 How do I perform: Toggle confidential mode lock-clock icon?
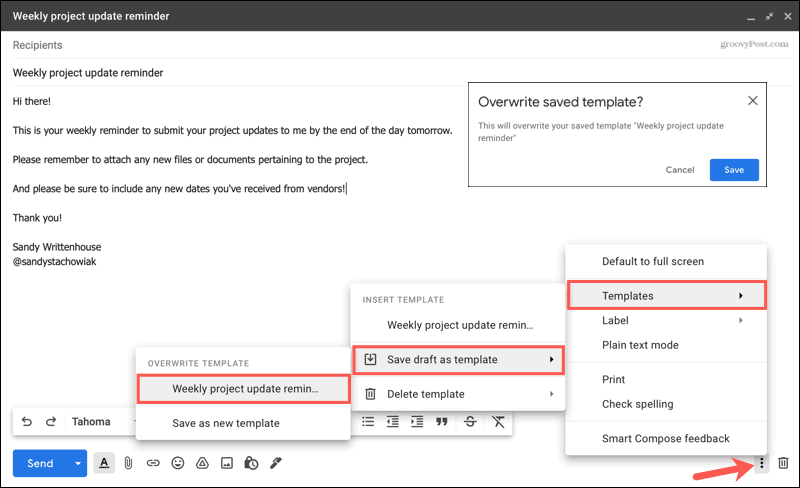coord(251,463)
